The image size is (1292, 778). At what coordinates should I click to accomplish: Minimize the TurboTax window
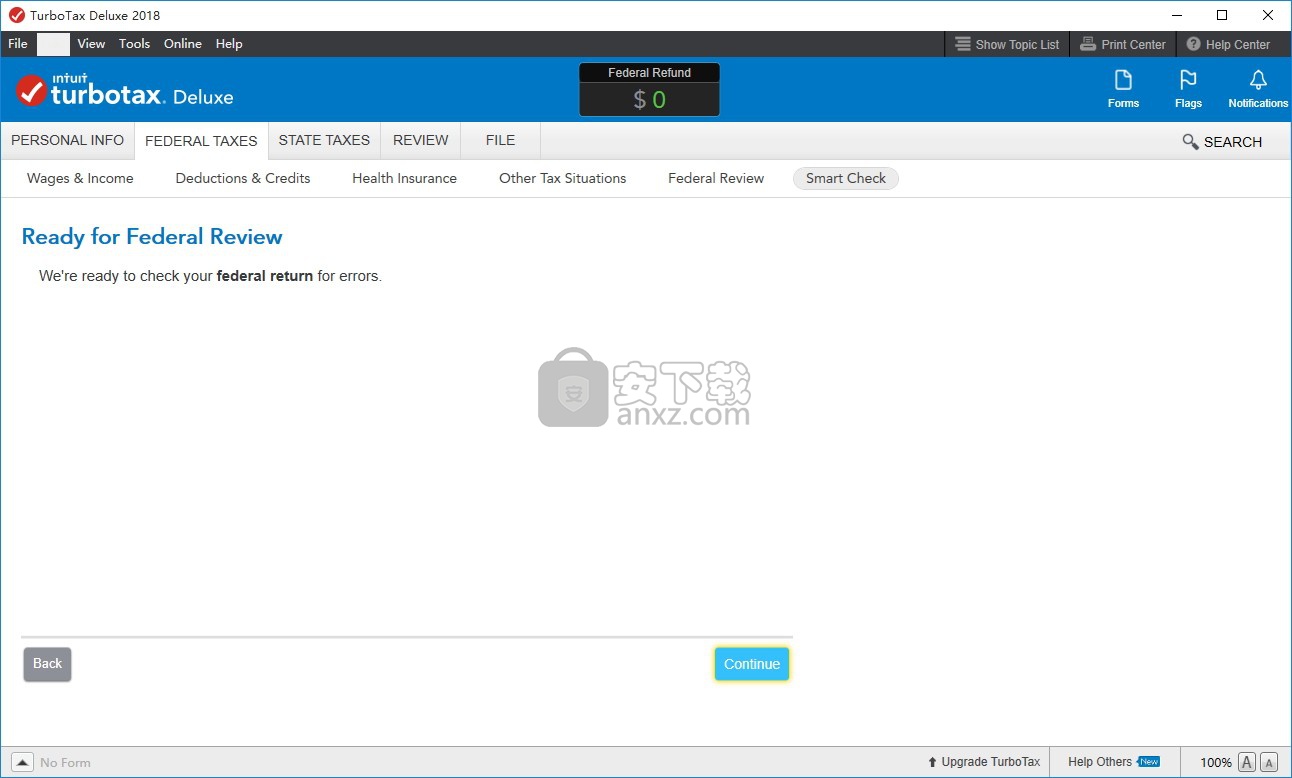coord(1176,15)
